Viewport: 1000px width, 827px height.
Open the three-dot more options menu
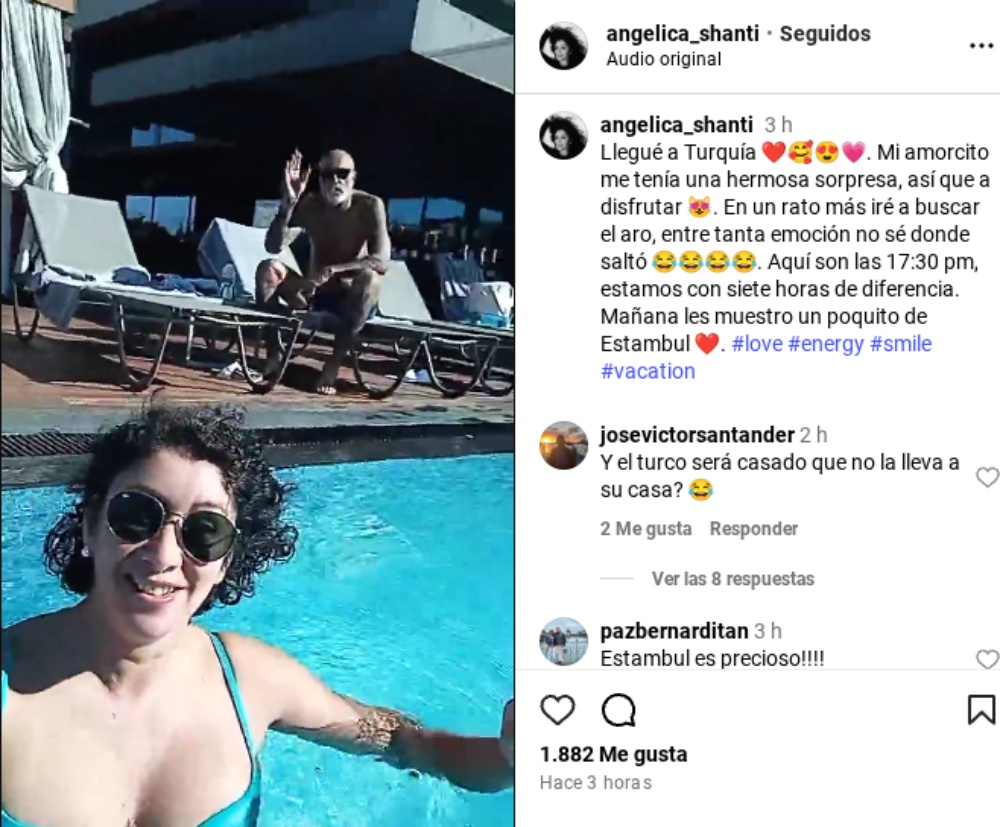click(x=981, y=45)
